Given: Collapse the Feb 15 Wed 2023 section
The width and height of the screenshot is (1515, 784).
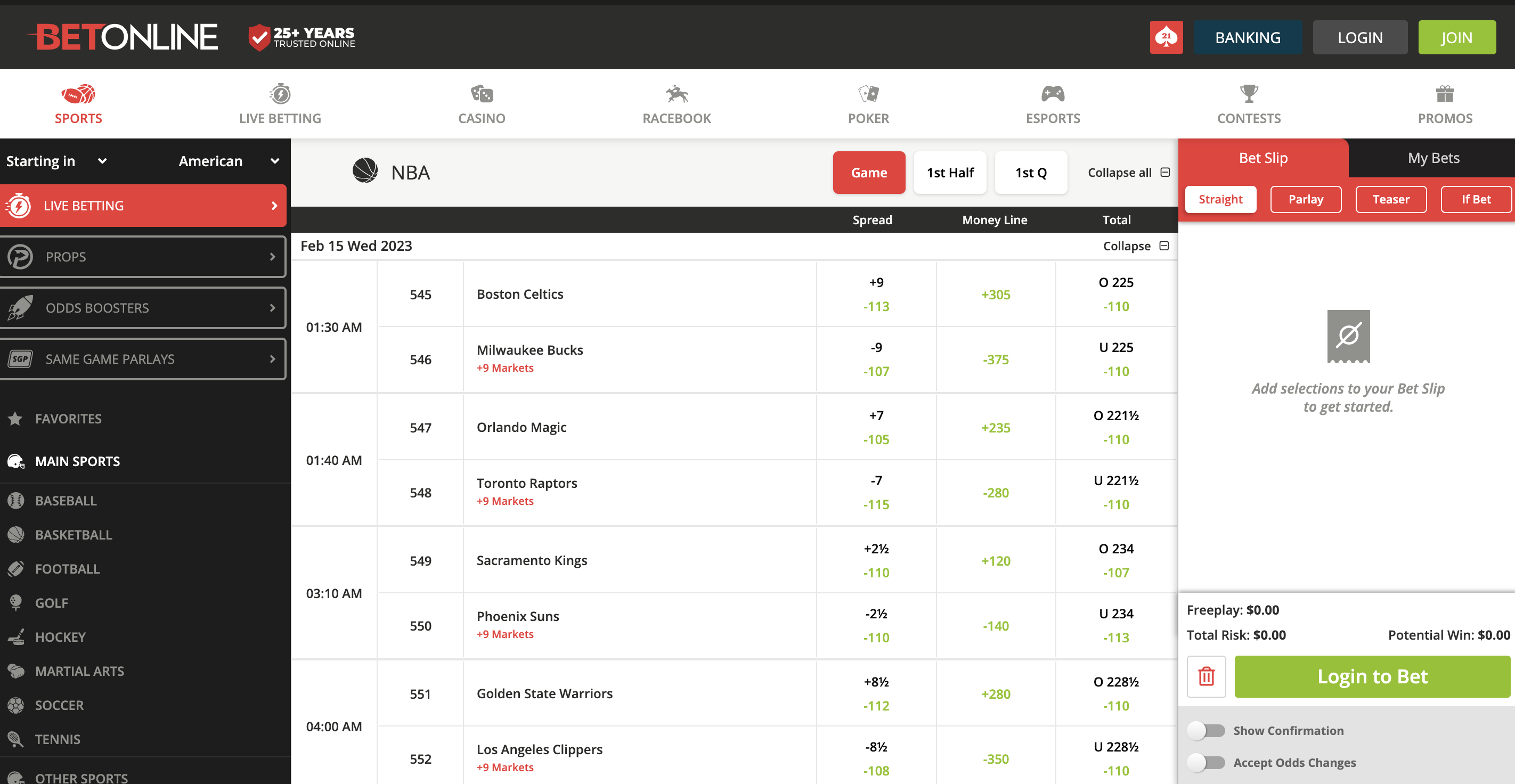Looking at the screenshot, I should [x=1136, y=246].
